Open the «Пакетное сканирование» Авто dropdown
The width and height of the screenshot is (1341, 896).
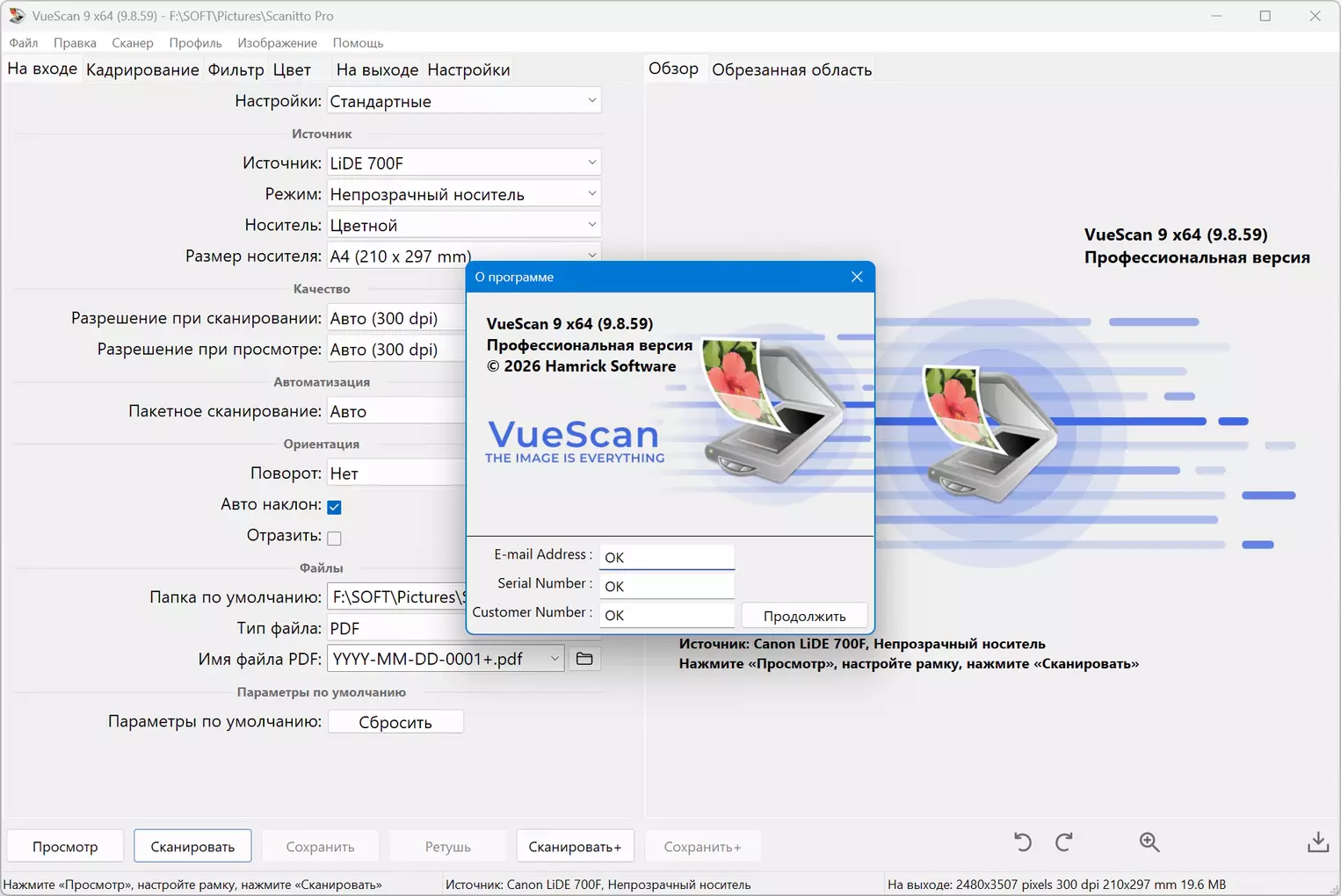tap(396, 411)
